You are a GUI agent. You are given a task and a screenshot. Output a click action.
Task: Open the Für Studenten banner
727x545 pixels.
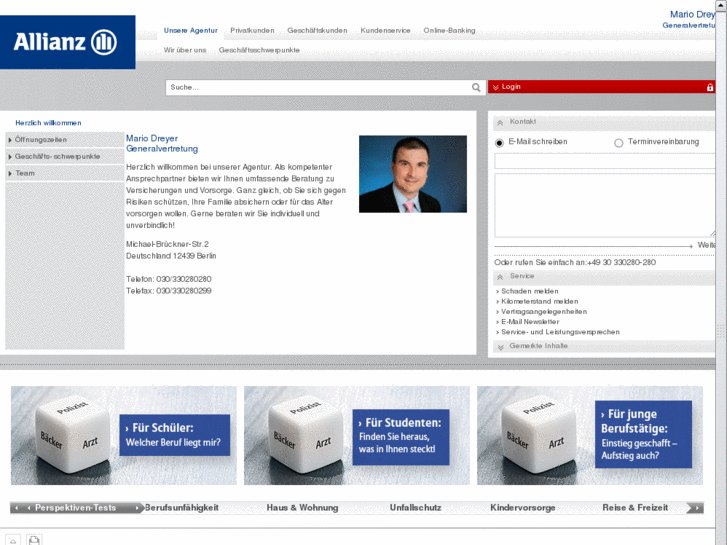(357, 436)
